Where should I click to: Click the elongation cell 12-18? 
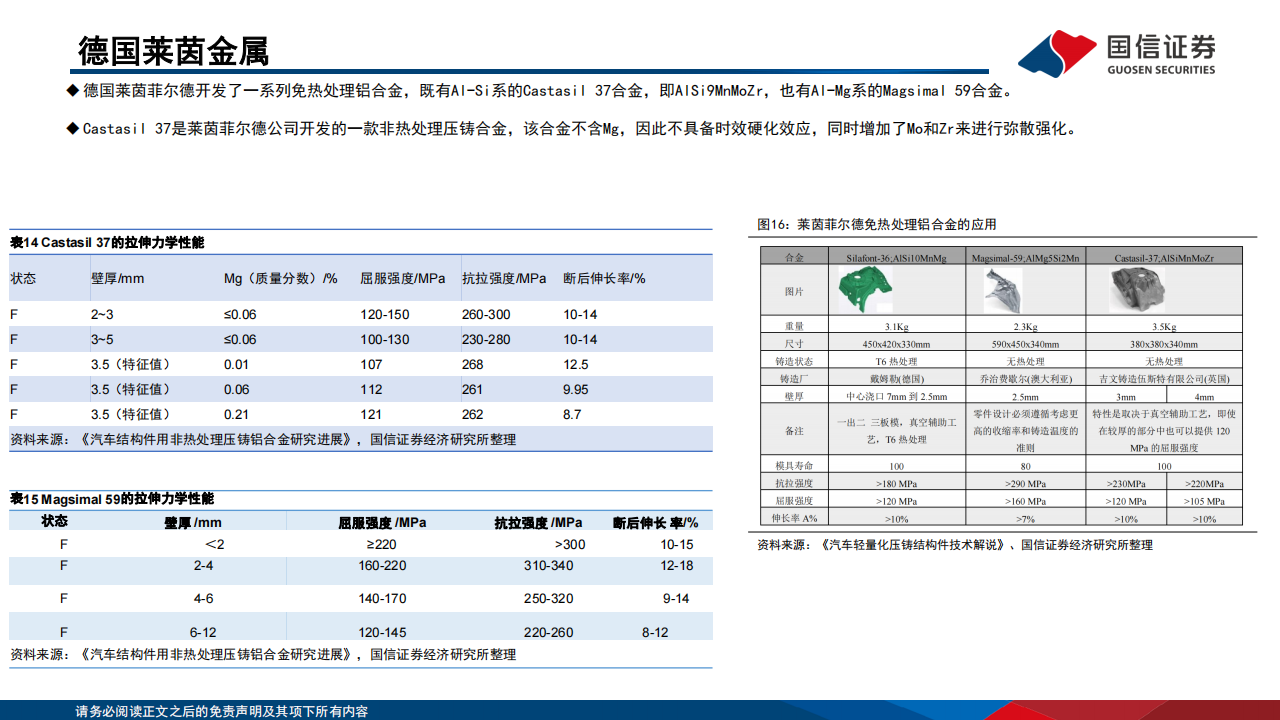pyautogui.click(x=677, y=566)
